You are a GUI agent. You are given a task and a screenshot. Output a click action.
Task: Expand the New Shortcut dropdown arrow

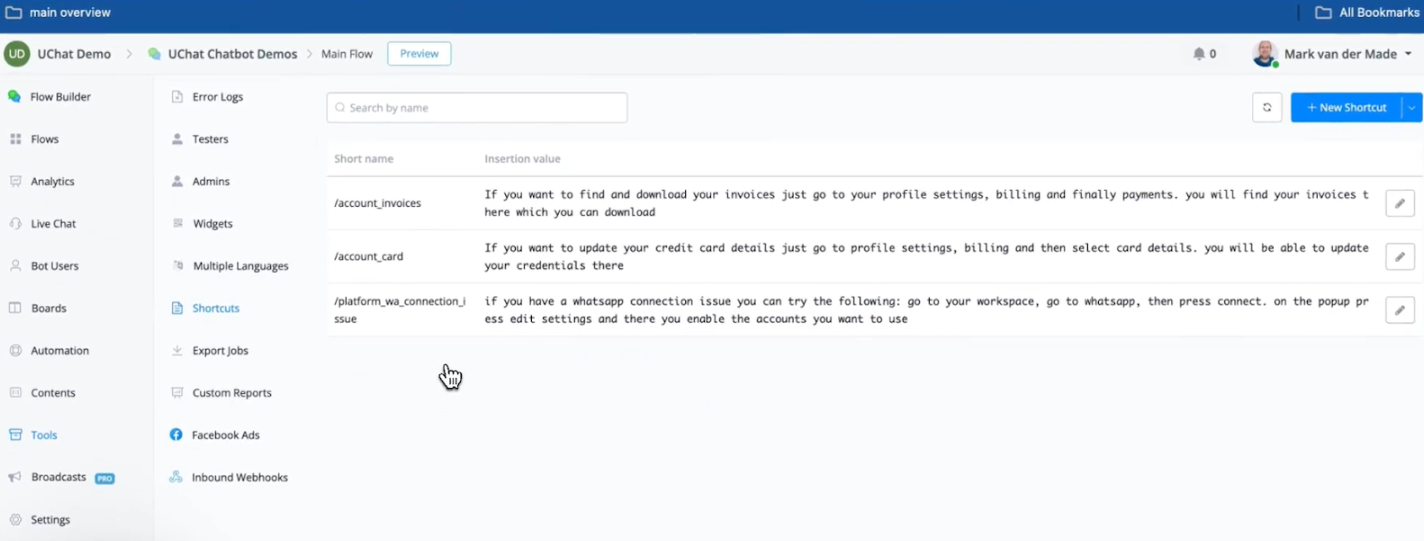(x=1412, y=108)
